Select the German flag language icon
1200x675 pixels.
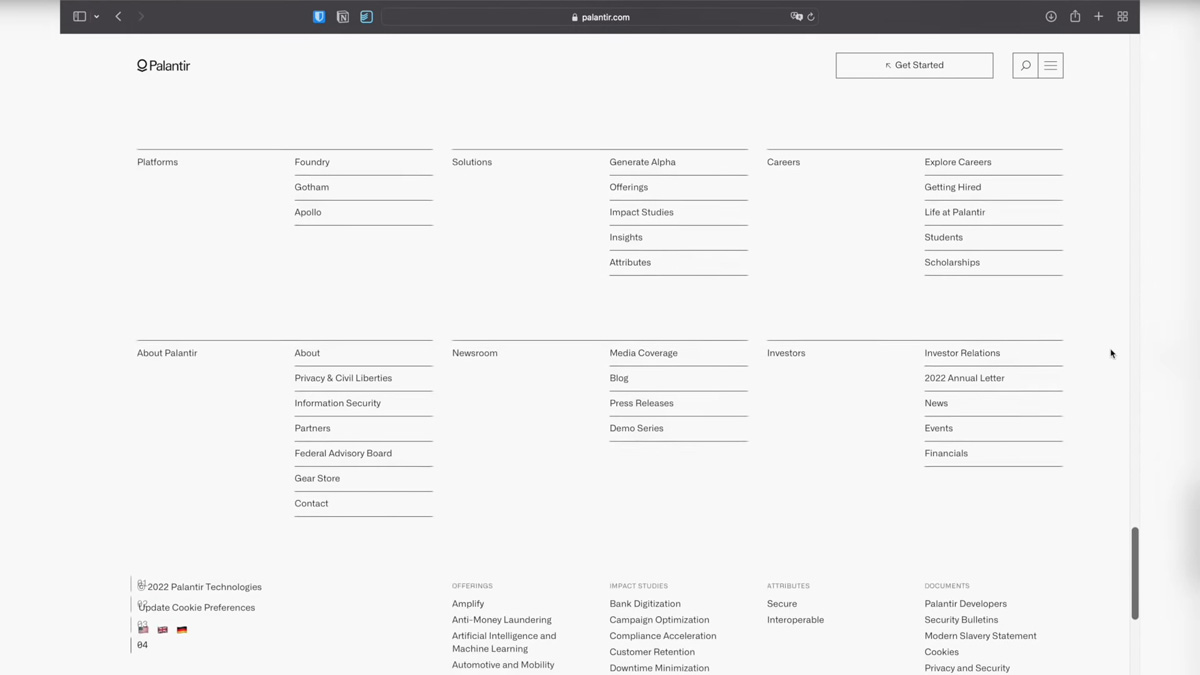182,630
